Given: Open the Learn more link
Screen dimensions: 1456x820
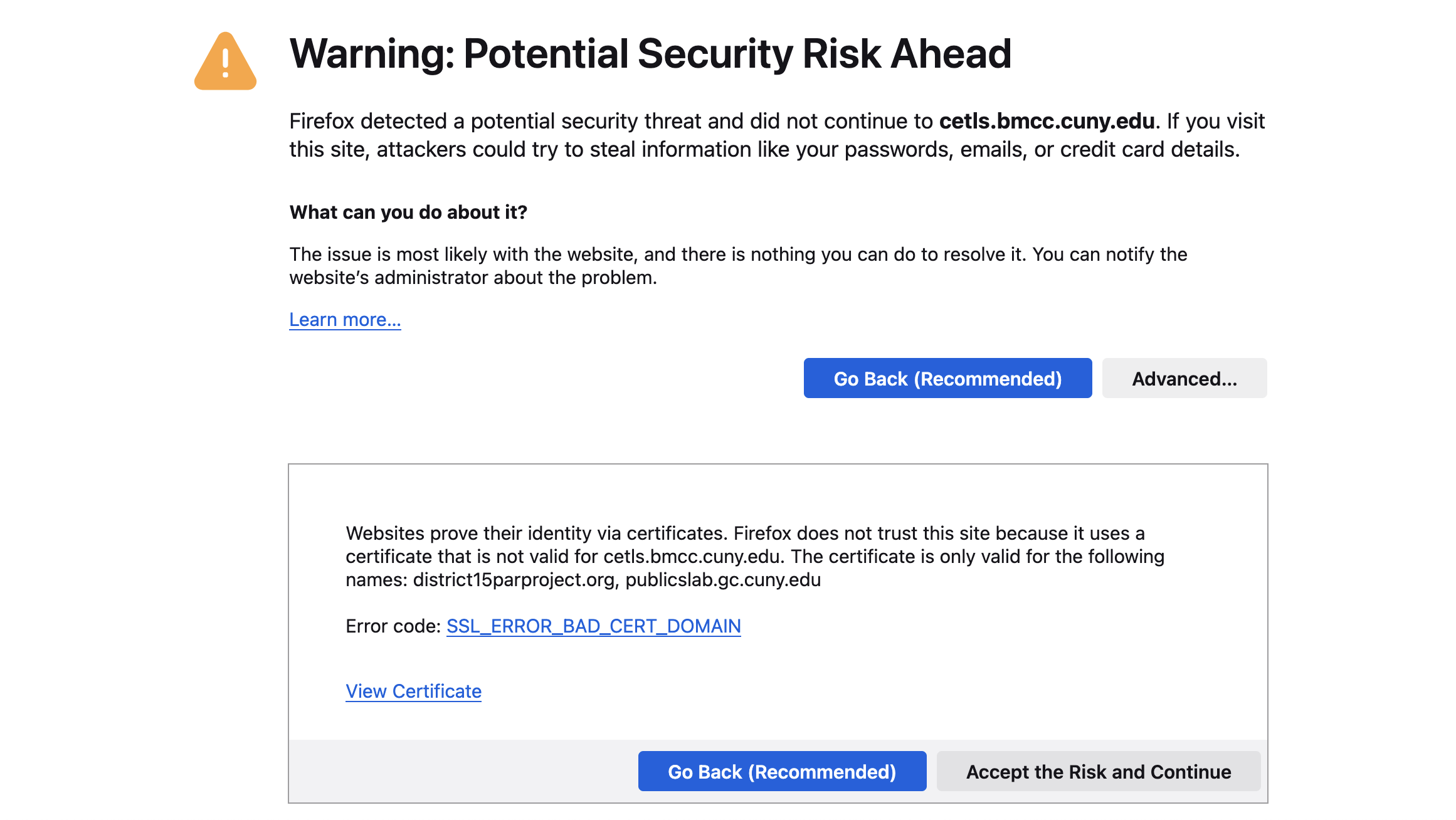Looking at the screenshot, I should pyautogui.click(x=345, y=320).
